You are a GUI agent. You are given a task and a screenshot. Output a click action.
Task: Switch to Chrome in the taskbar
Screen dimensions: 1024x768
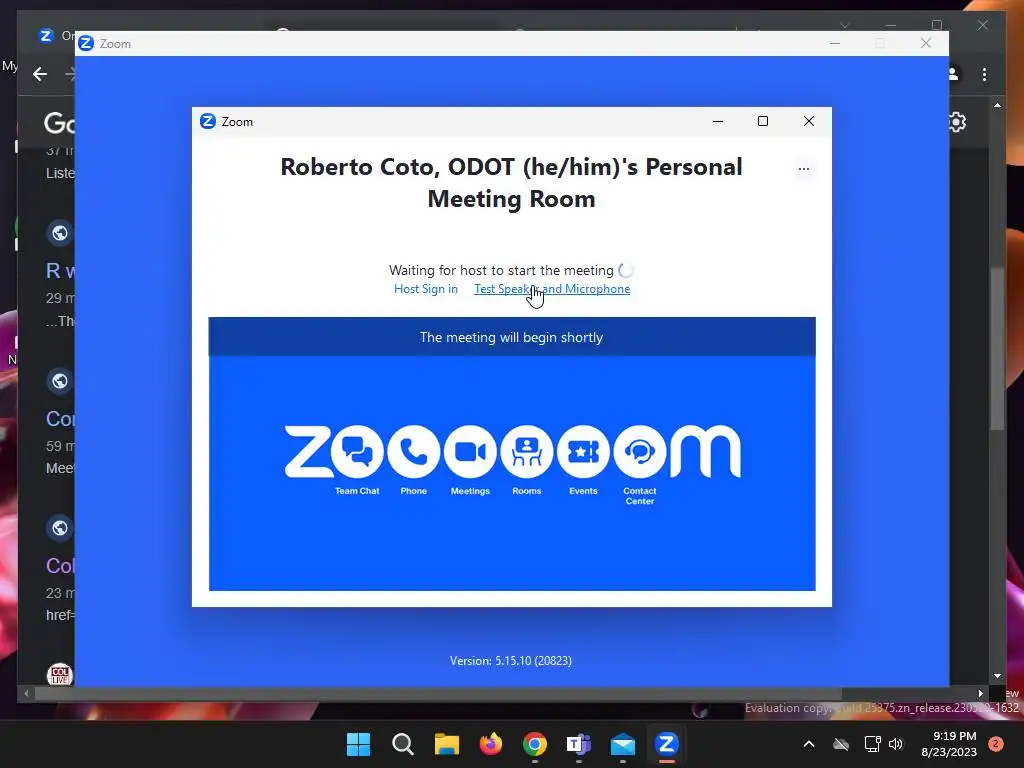pos(535,744)
